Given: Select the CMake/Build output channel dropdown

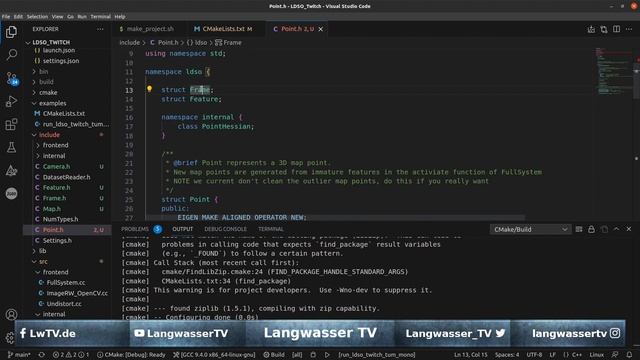Looking at the screenshot, I should tap(530, 229).
